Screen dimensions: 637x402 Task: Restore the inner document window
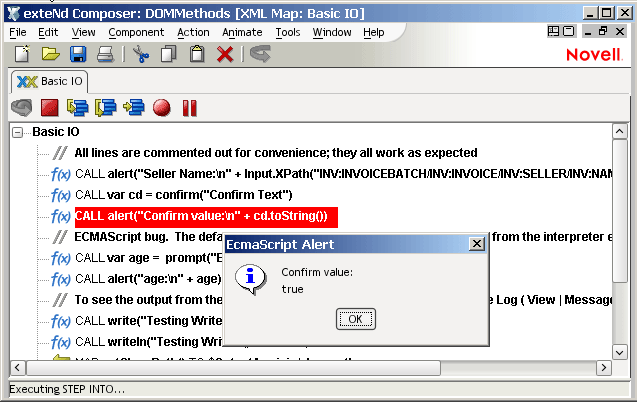(x=603, y=31)
